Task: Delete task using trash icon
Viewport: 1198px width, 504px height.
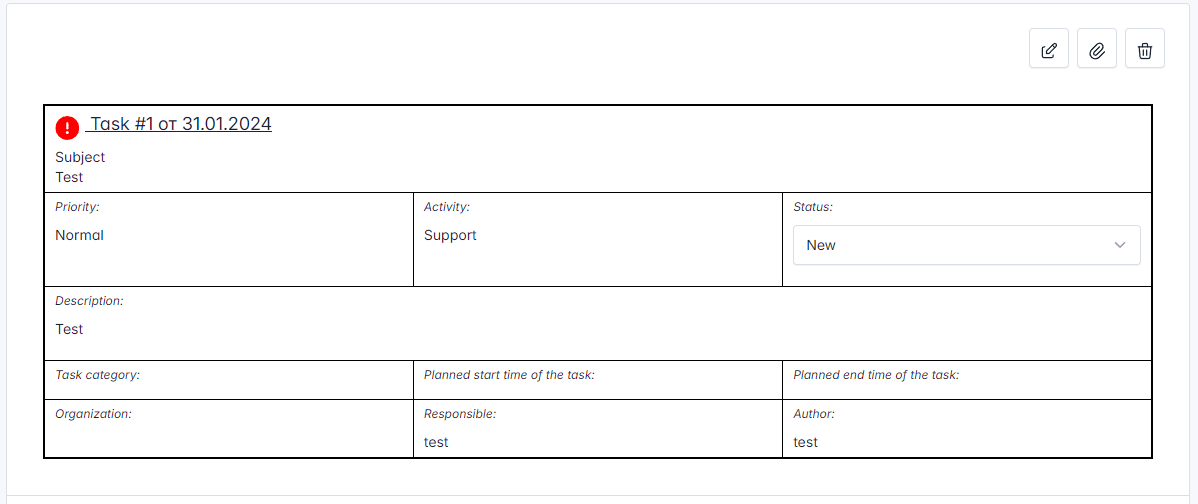Action: coord(1145,48)
